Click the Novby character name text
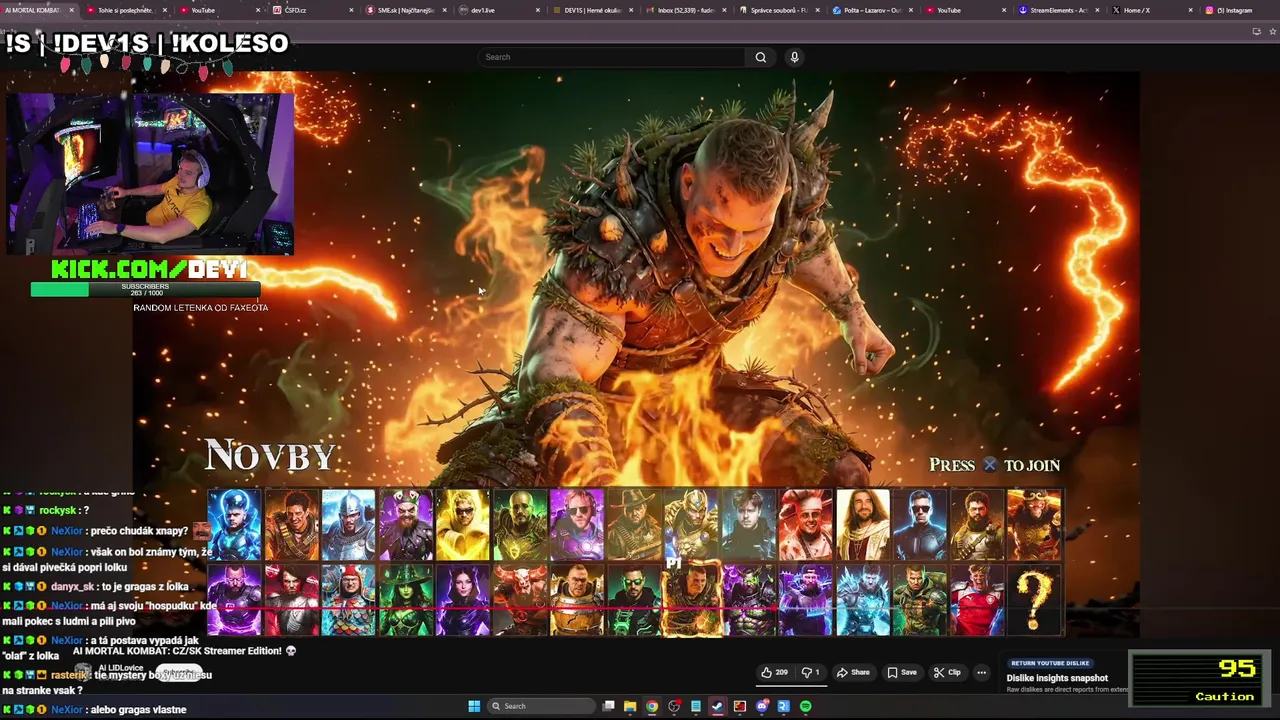The height and width of the screenshot is (720, 1280). tap(270, 456)
